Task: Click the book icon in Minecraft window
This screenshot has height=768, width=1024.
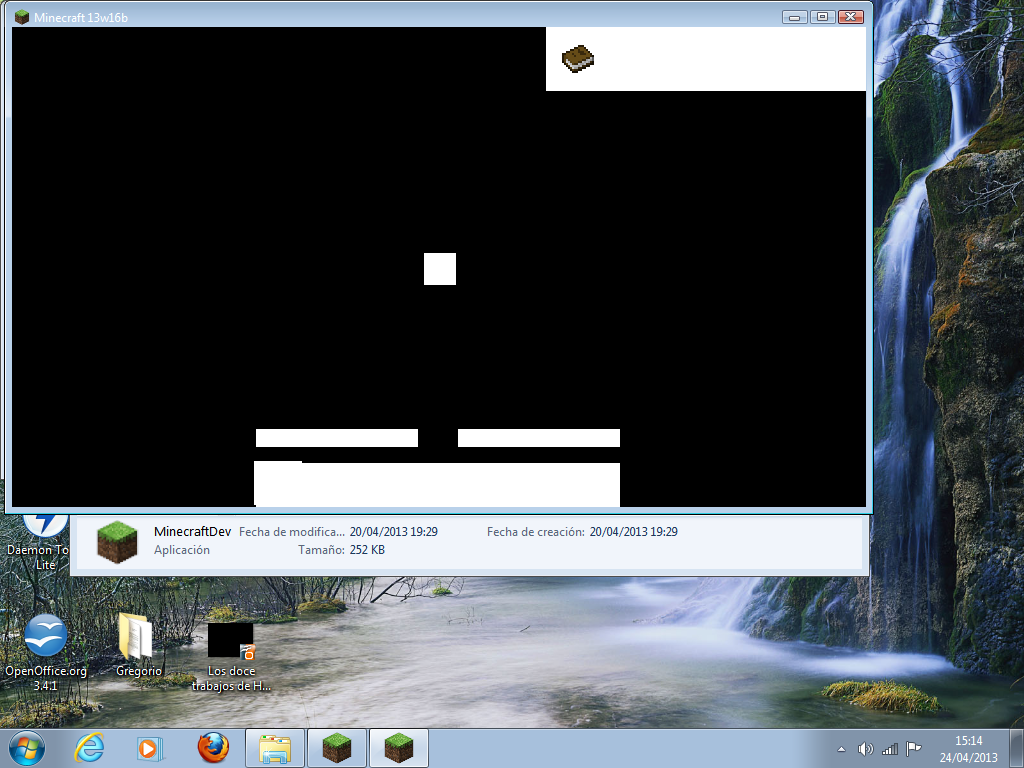Action: click(577, 59)
